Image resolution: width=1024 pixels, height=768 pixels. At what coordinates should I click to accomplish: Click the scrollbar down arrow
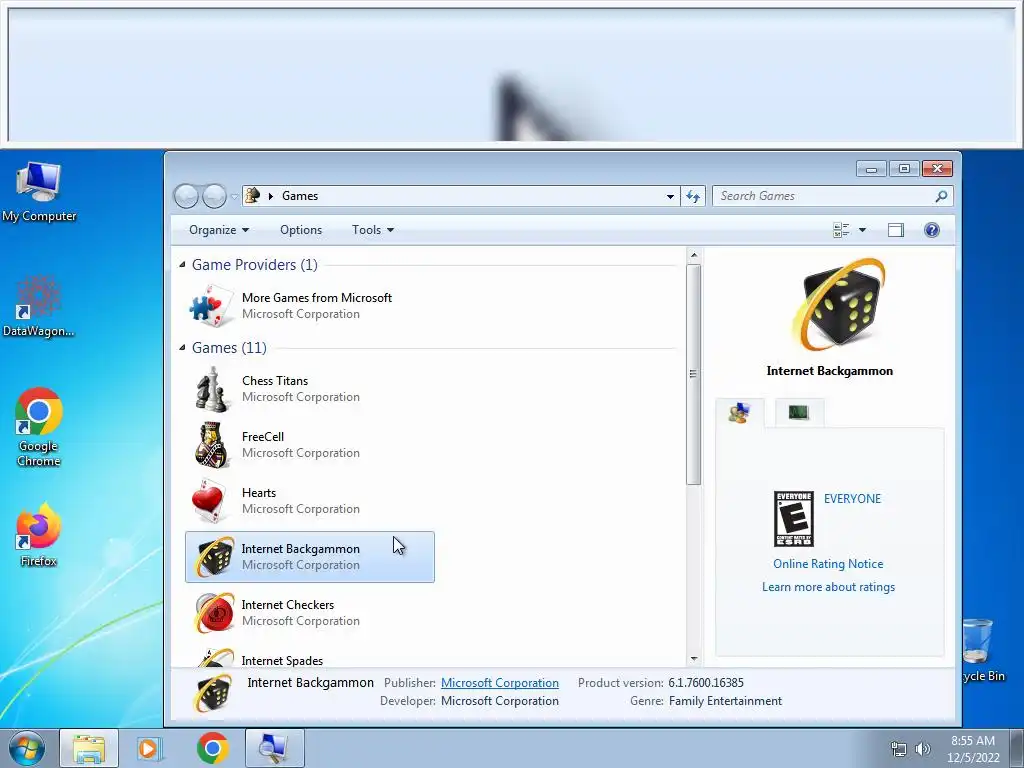[694, 659]
